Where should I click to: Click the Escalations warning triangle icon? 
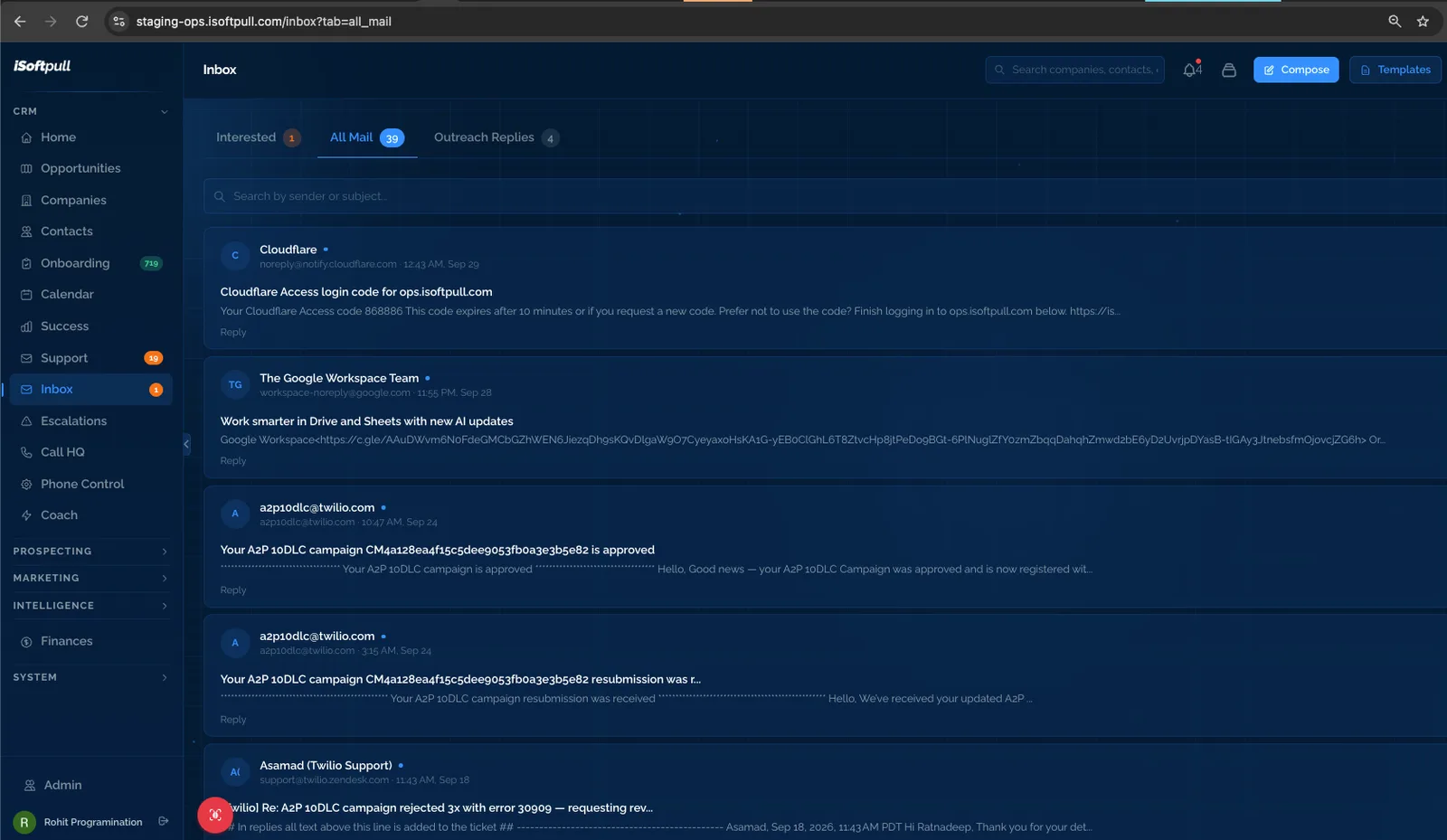click(26, 421)
